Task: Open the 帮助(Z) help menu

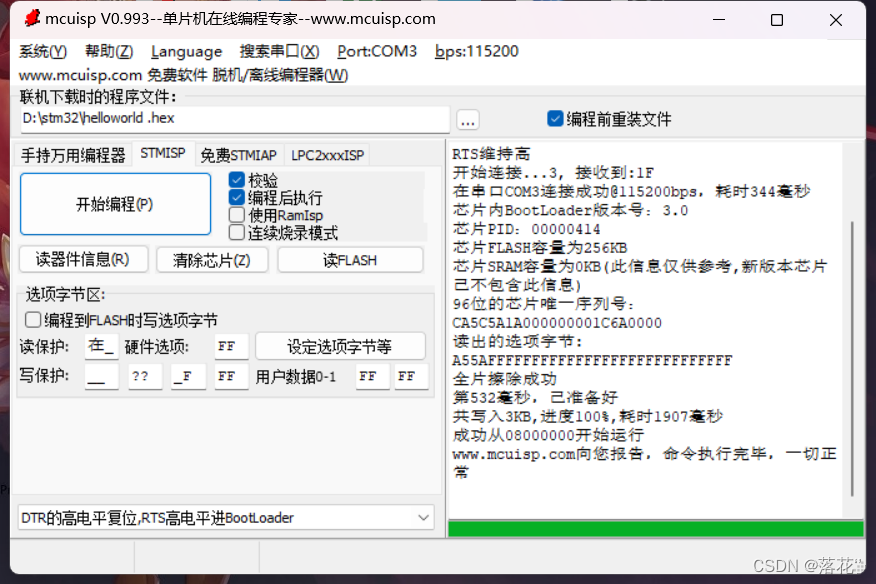Action: tap(107, 51)
